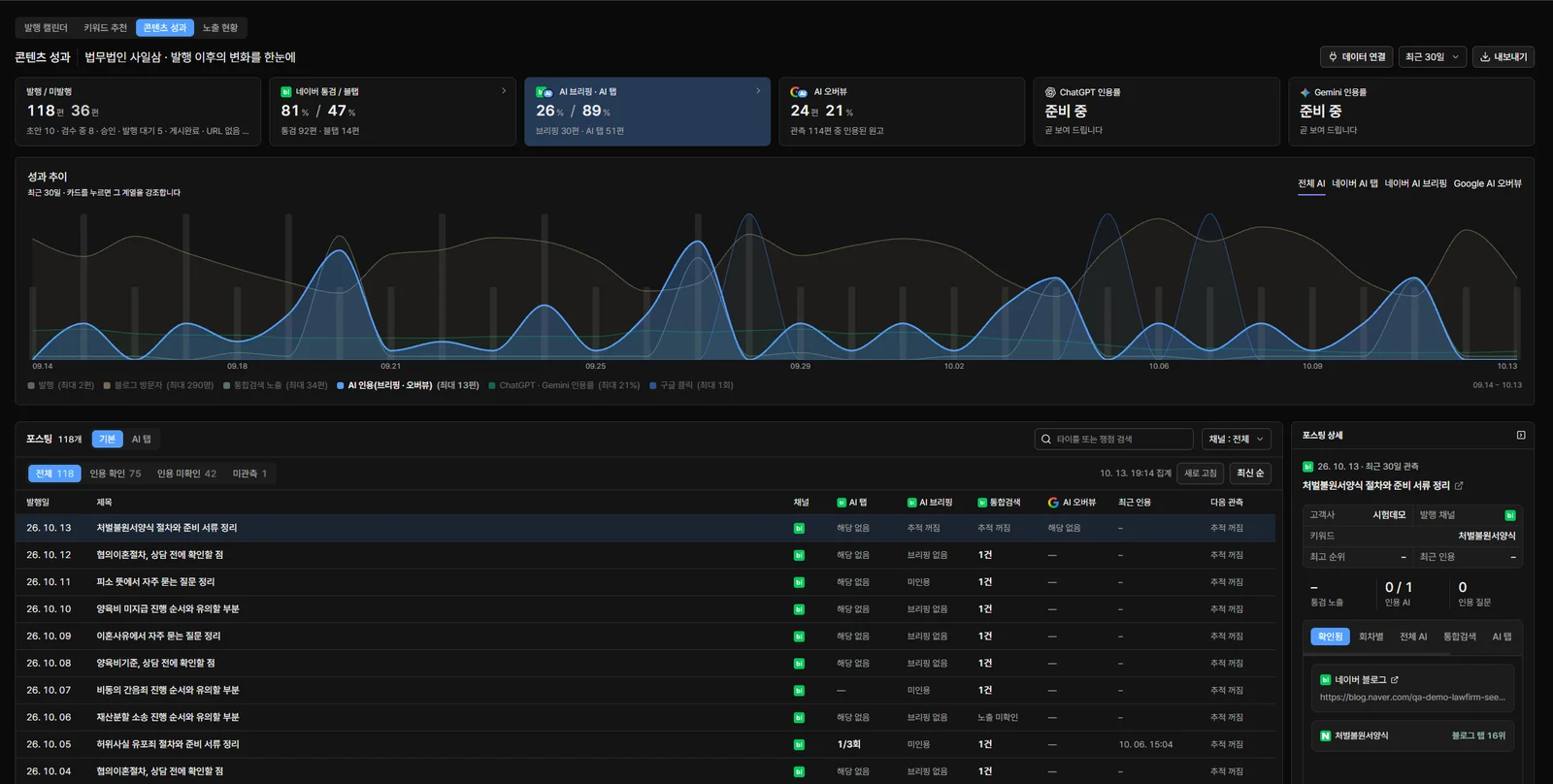
Task: Click the 데이터 연결 plug icon
Action: pos(1334,57)
